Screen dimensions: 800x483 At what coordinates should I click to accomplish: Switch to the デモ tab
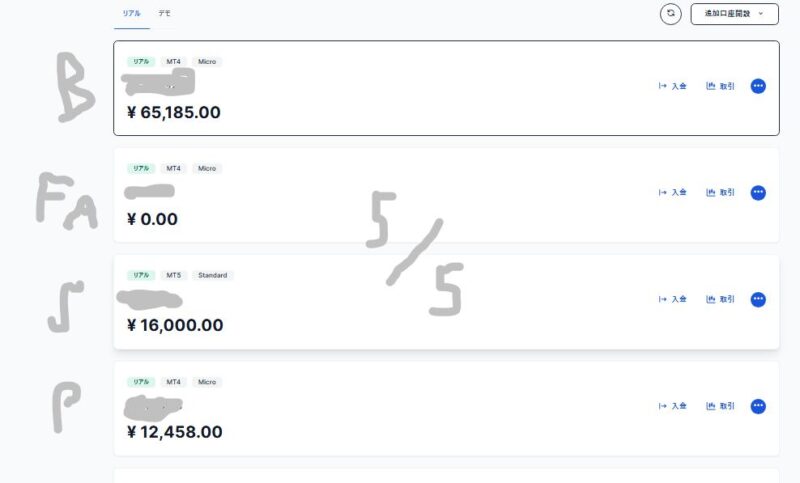point(164,14)
